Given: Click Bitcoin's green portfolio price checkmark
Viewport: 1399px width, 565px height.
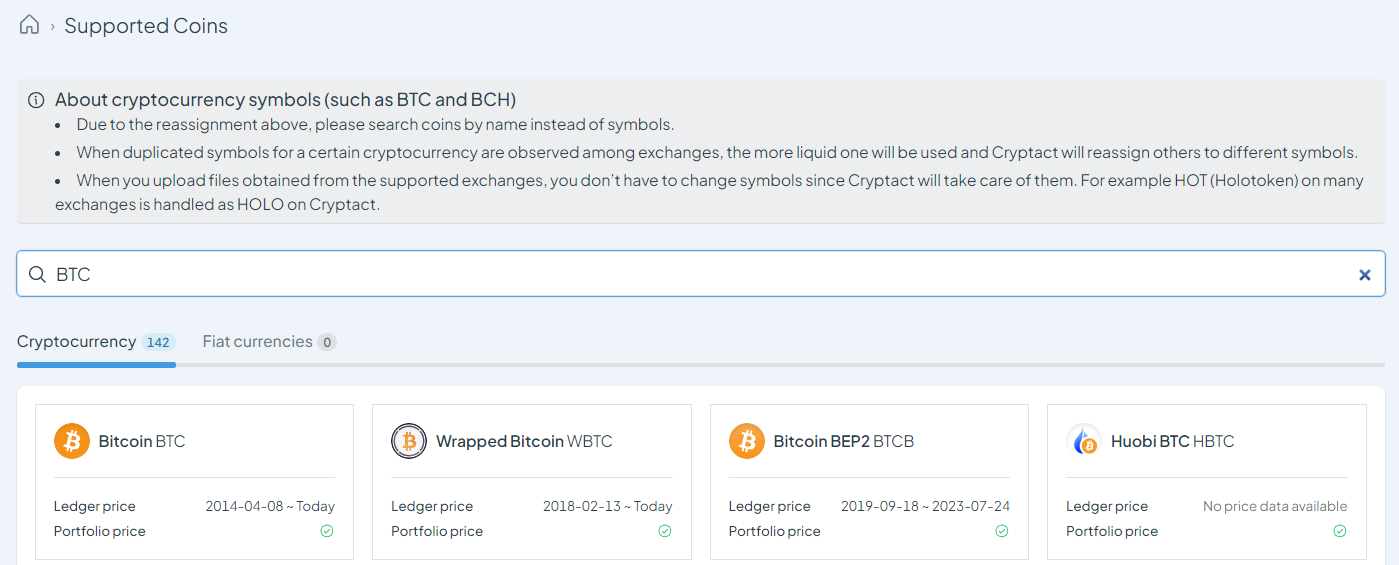Looking at the screenshot, I should click(327, 531).
